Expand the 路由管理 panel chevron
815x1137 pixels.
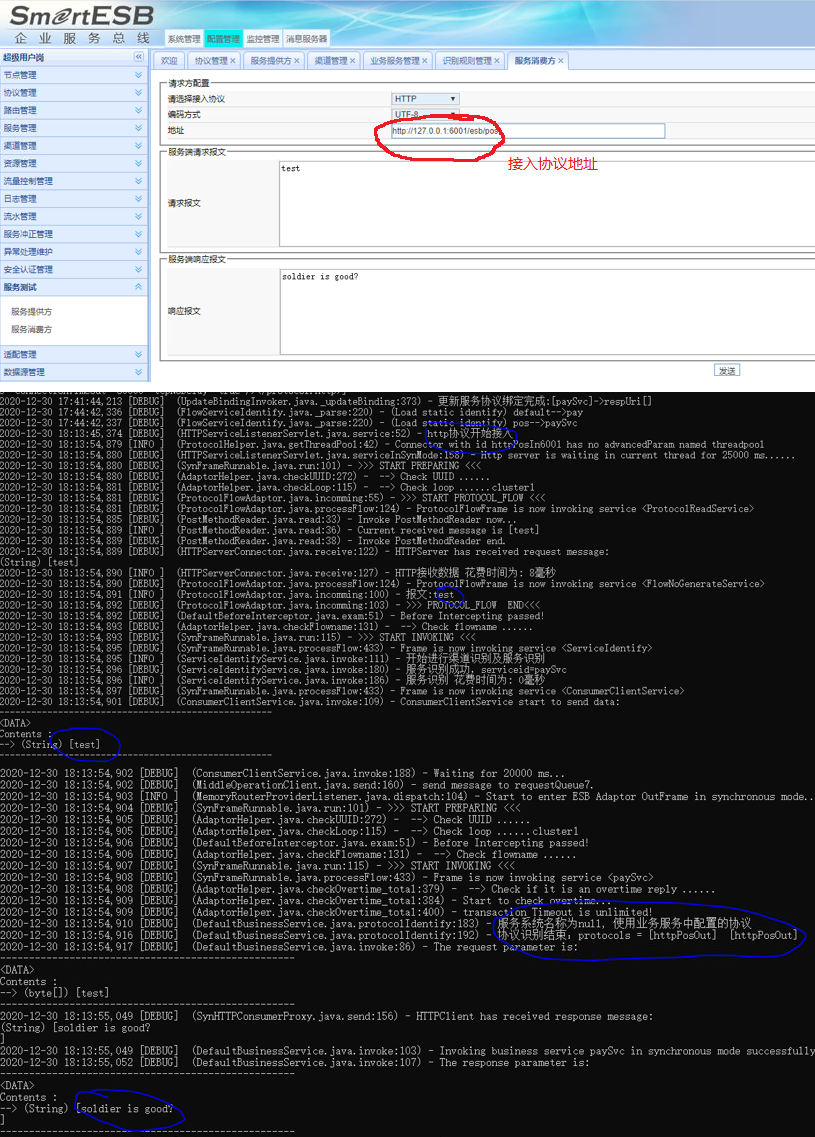tap(139, 110)
